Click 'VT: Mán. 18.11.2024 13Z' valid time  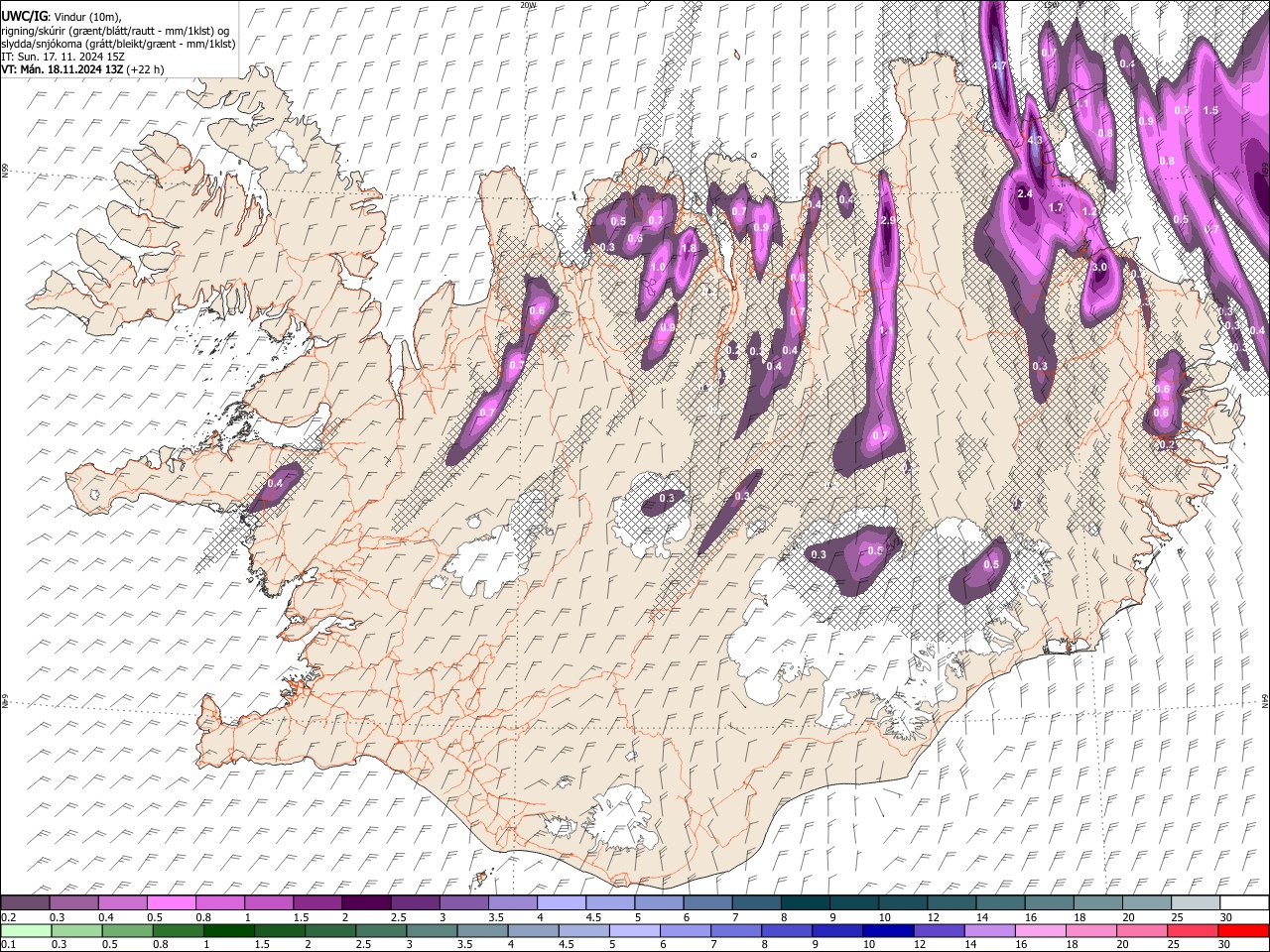pyautogui.click(x=63, y=69)
